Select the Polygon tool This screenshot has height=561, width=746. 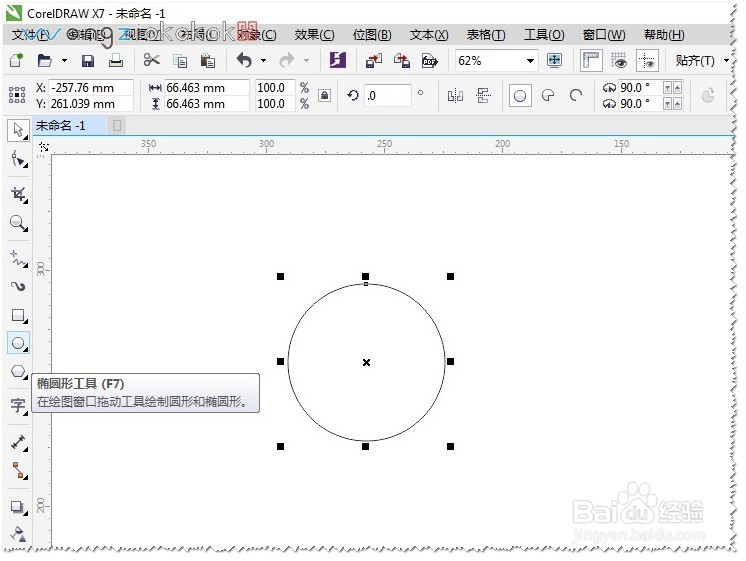[19, 371]
